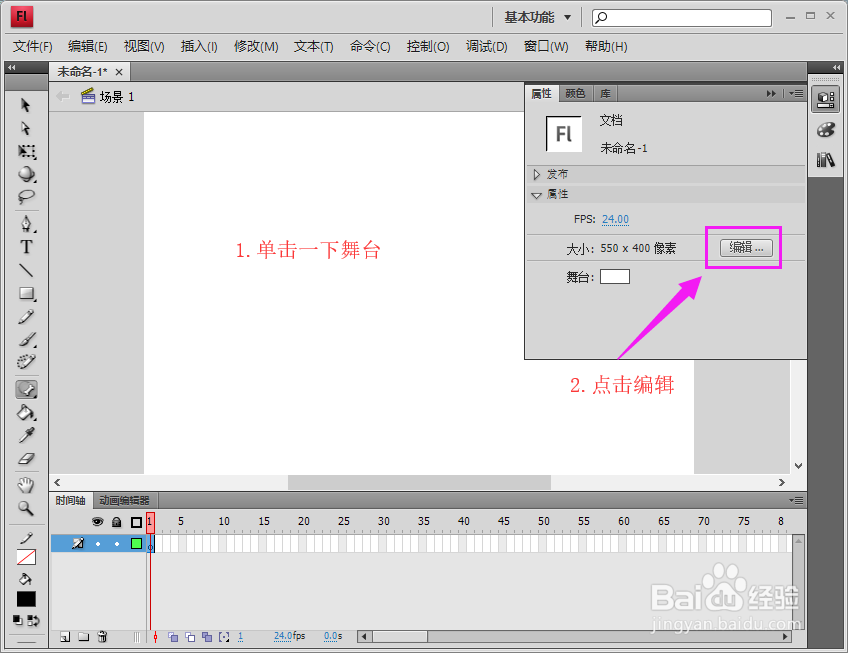Select the Bone tool
This screenshot has height=653, width=848.
click(x=26, y=389)
